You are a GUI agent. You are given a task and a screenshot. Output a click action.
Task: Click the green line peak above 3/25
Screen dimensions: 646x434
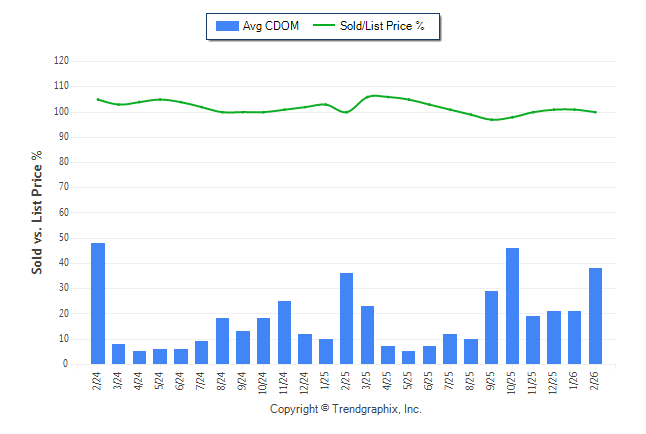[x=372, y=96]
